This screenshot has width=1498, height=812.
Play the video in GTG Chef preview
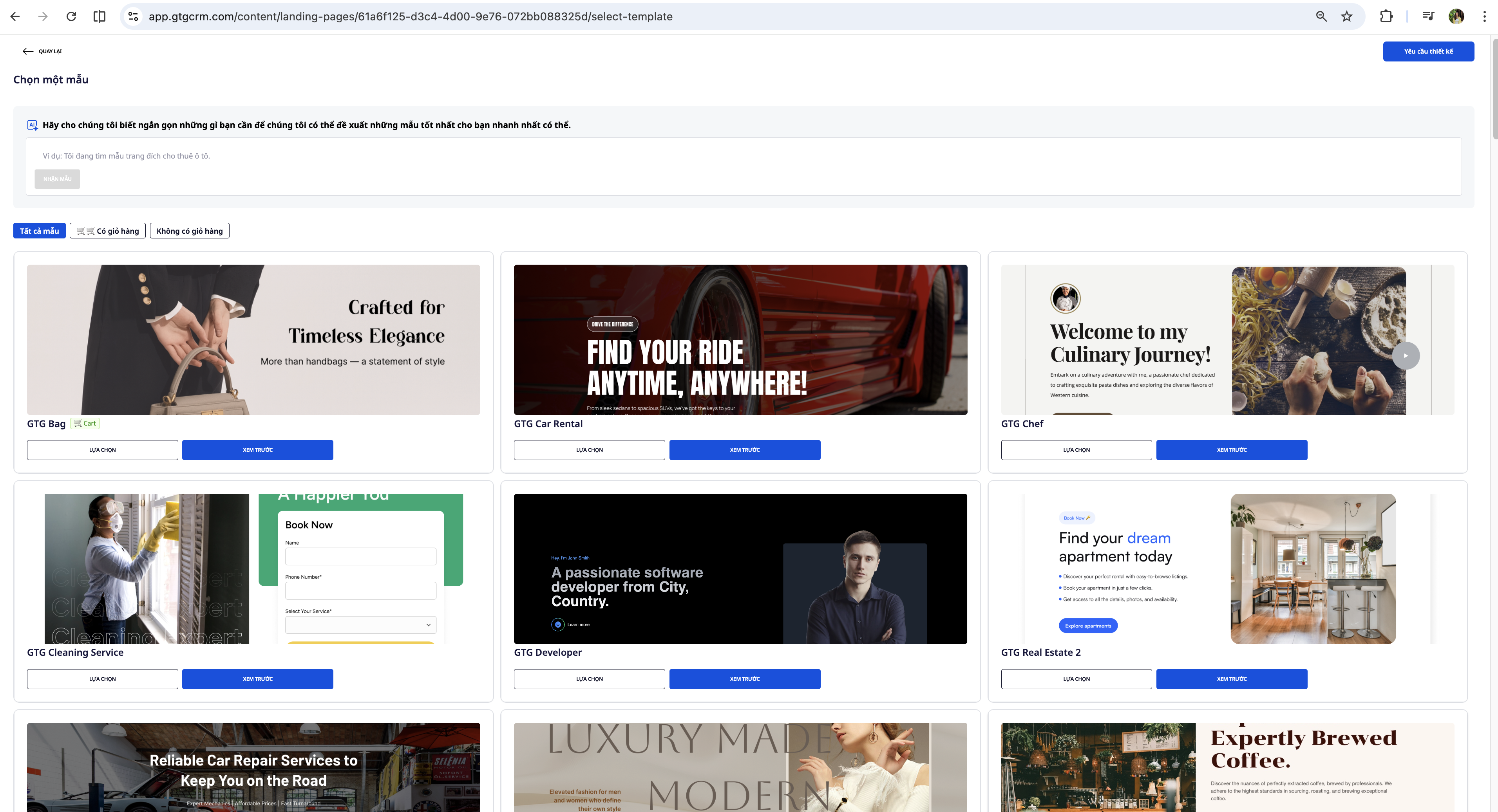click(1406, 356)
